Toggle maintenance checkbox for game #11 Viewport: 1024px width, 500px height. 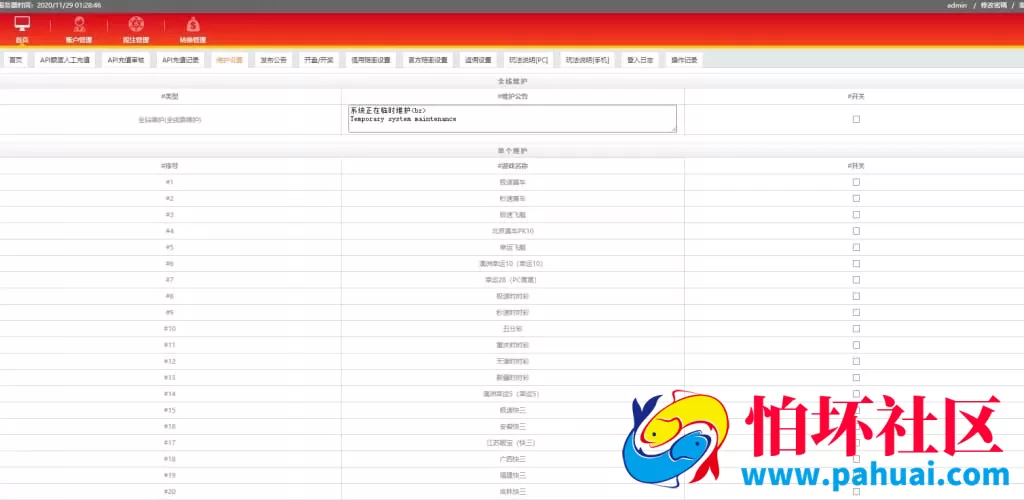[856, 345]
